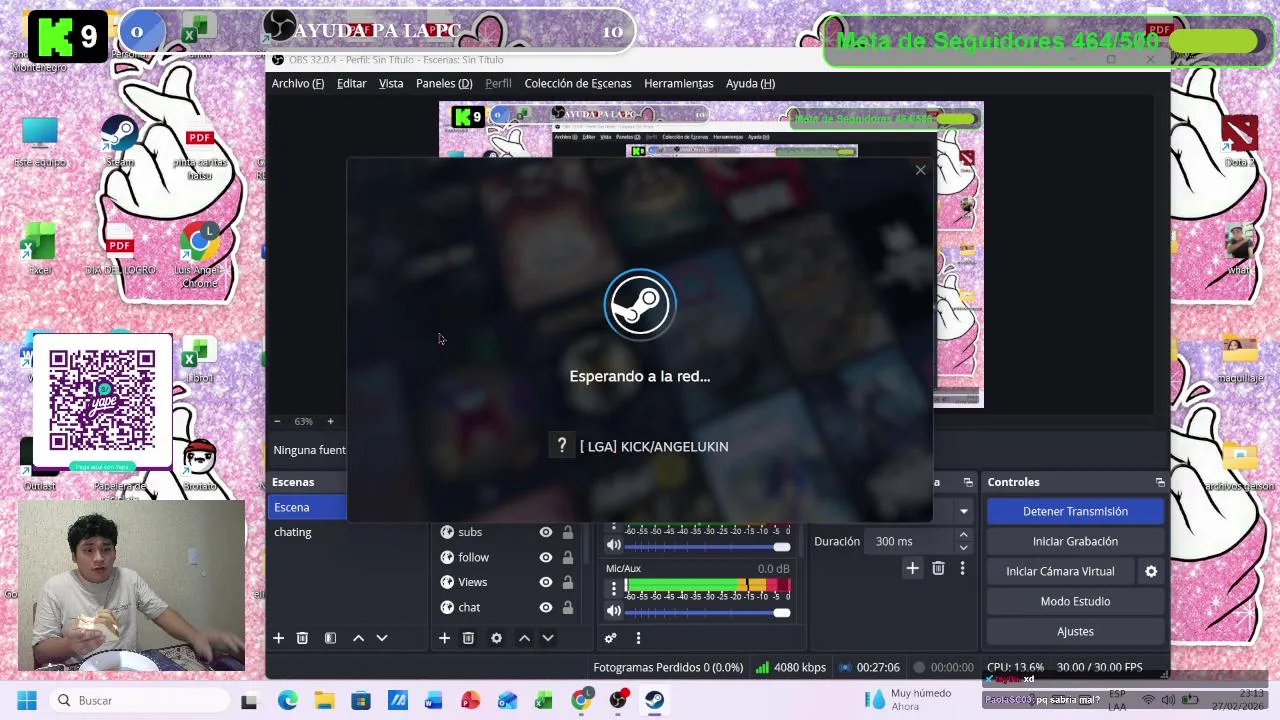Open the Archivo menu in OBS
Screen dimensions: 1280x720
[298, 83]
